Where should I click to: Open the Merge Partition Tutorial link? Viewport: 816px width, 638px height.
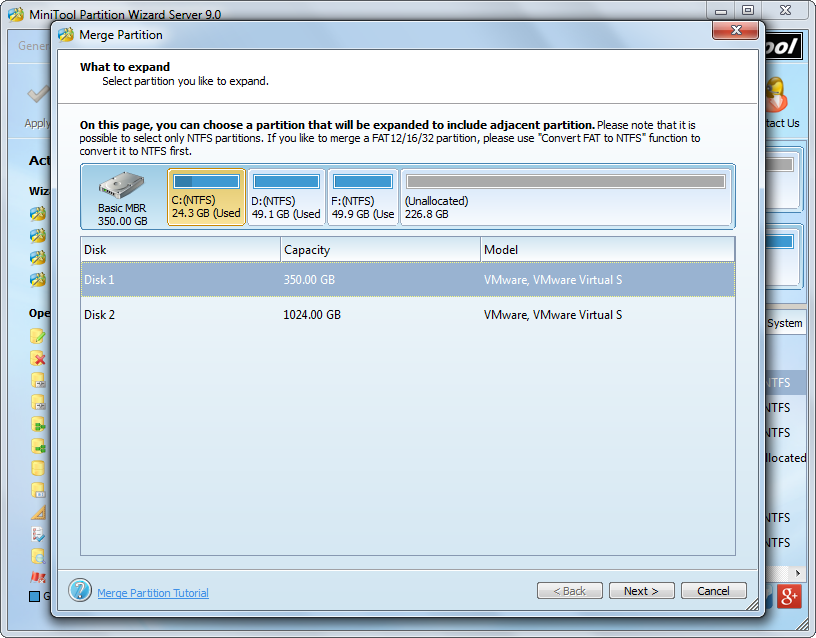153,593
